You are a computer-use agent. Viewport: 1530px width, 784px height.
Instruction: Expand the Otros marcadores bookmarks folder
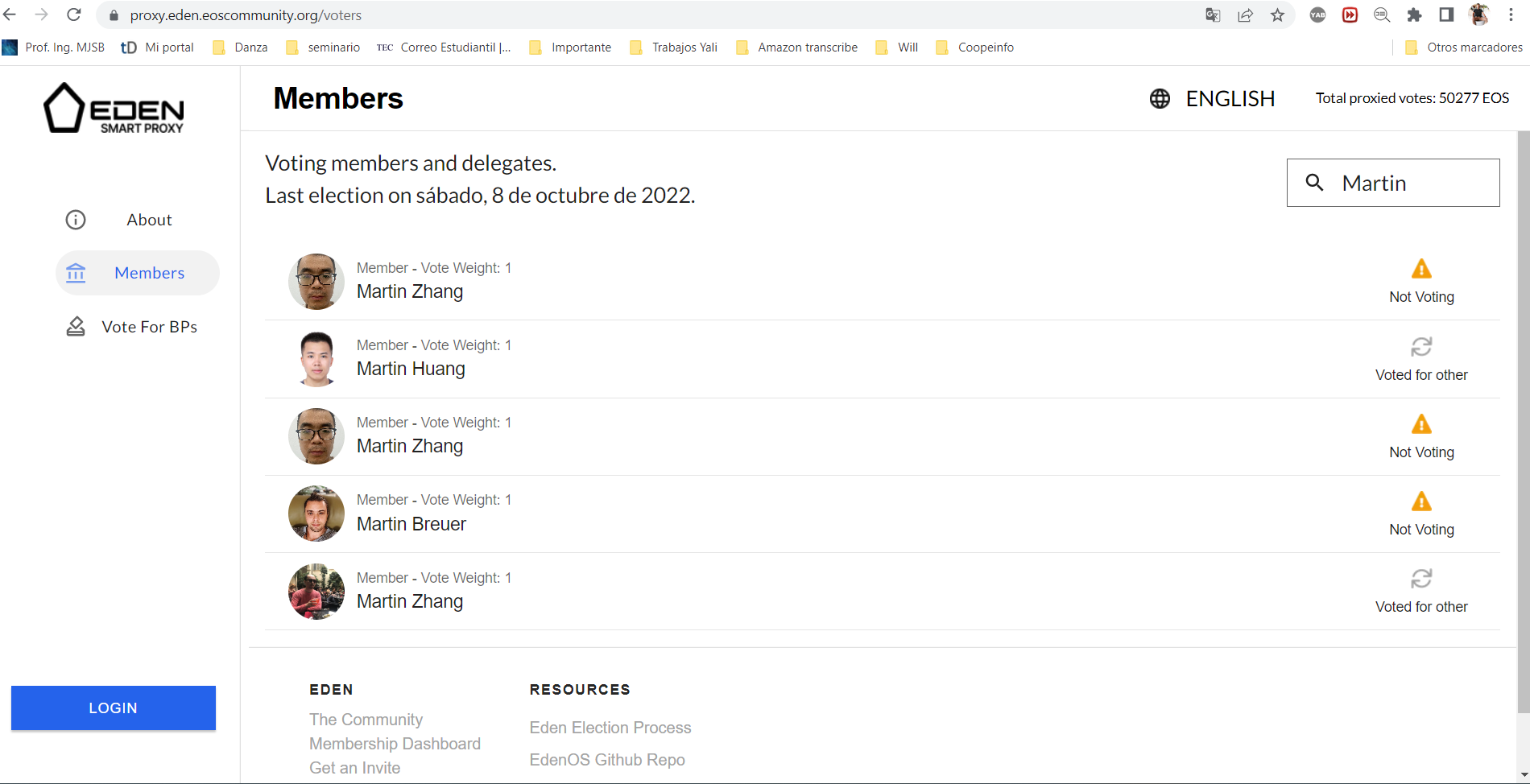(x=1463, y=47)
